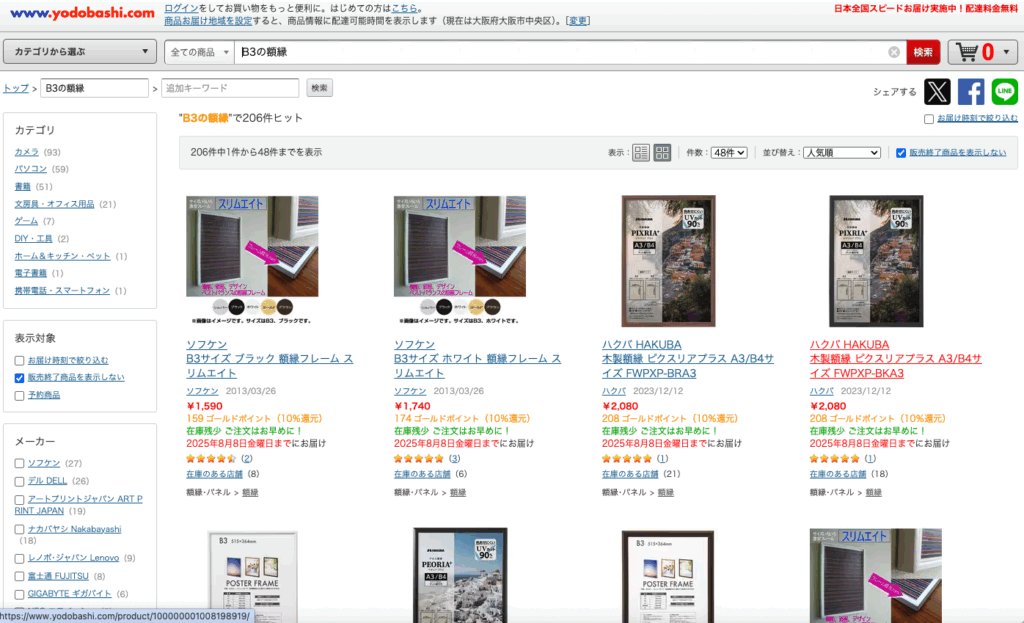The height and width of the screenshot is (623, 1024).
Task: Click the 追加キーワード input field
Action: coord(230,88)
